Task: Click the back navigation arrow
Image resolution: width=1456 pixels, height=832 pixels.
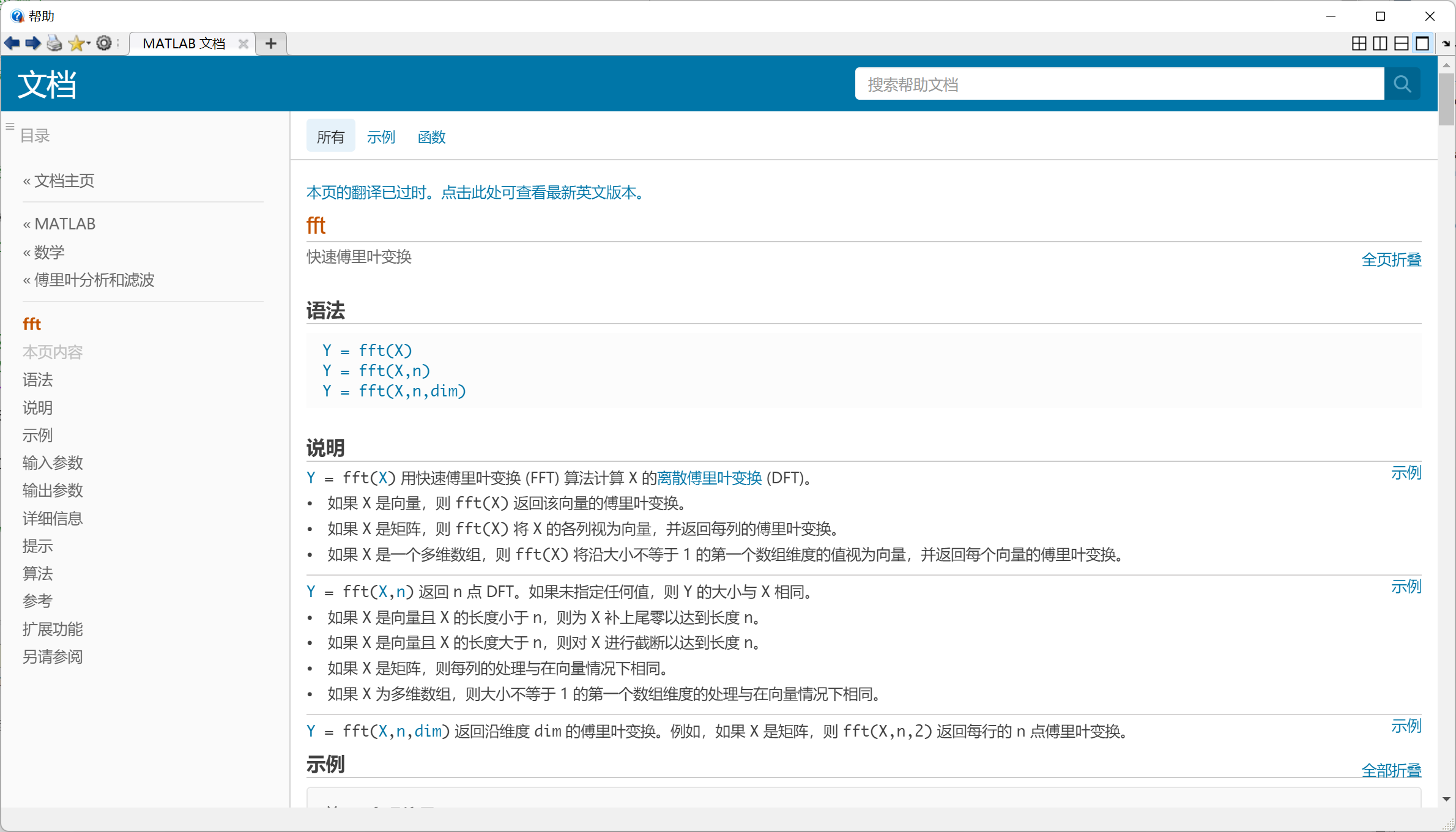Action: click(x=12, y=43)
